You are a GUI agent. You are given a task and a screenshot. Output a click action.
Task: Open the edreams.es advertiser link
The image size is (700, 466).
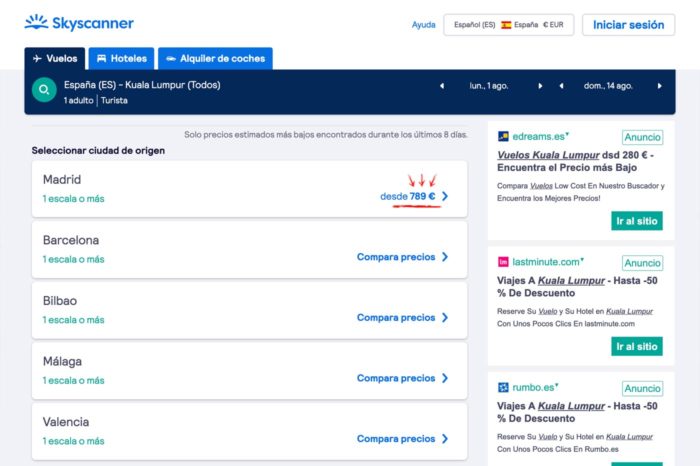[x=540, y=136]
